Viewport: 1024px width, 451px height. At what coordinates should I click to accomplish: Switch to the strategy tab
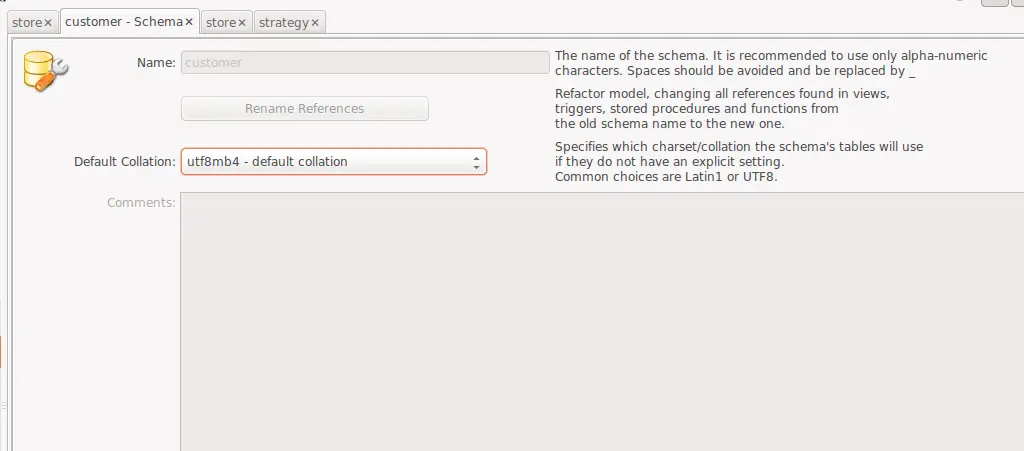(x=283, y=22)
